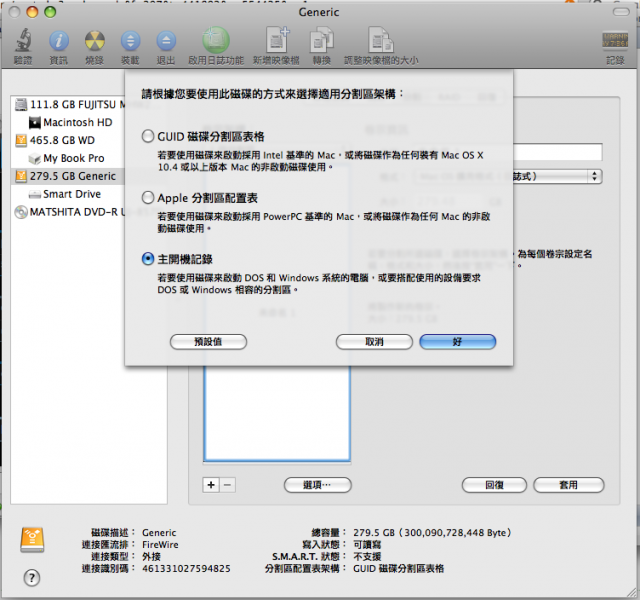Viewport: 640px width, 600px height.
Task: Select the MATSHITA DVD-R drive
Action: [68, 212]
